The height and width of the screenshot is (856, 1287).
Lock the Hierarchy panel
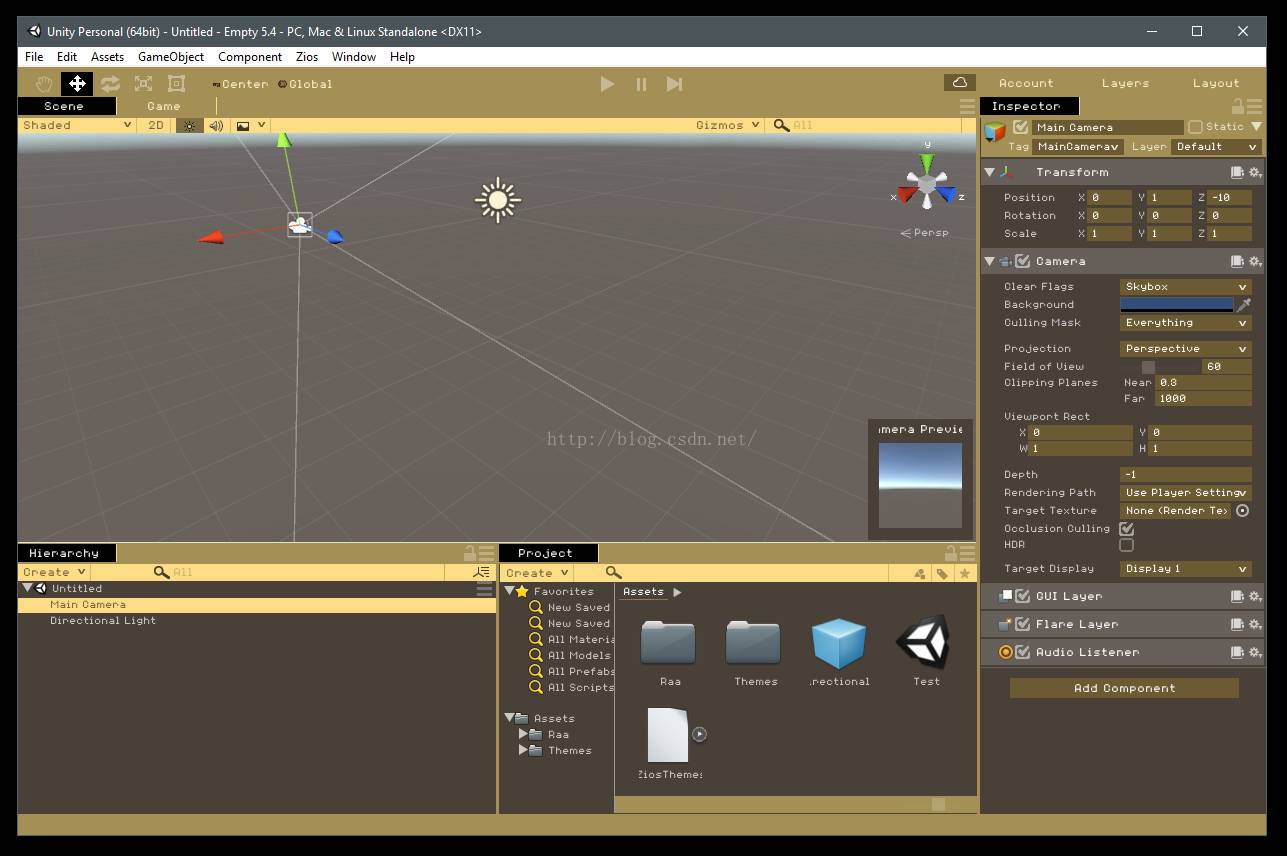[x=469, y=552]
